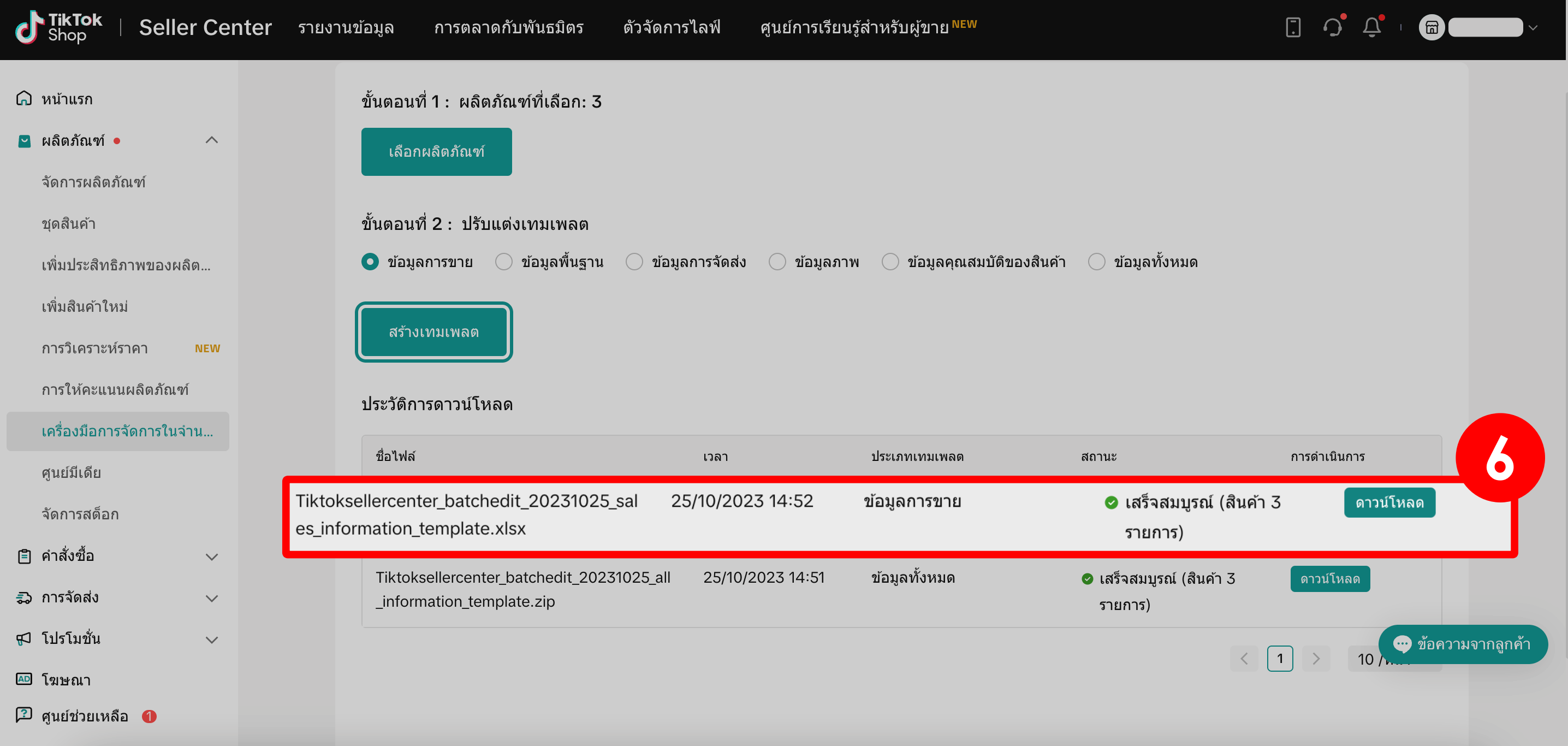Click the shop icon near account menu
1568x746 pixels.
[1432, 27]
